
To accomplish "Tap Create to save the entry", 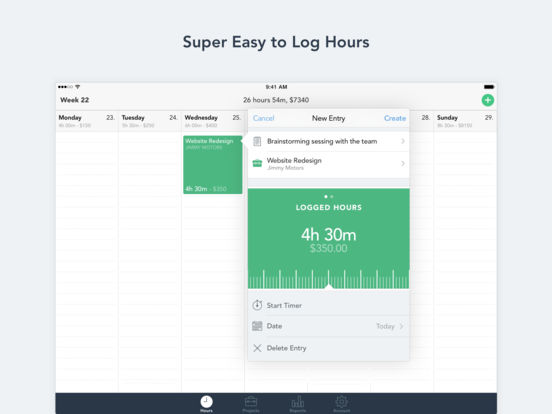I will point(395,118).
